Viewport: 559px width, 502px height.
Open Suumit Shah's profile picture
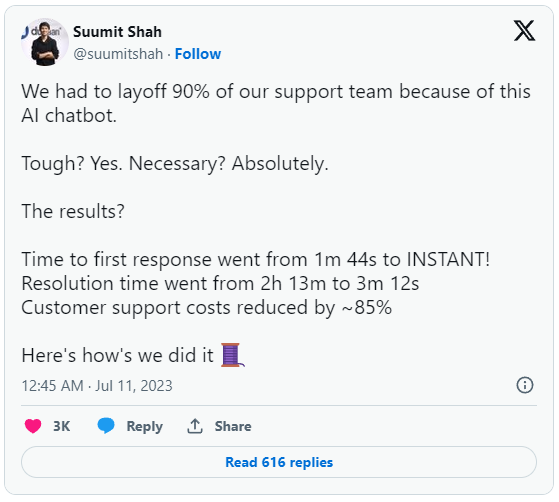45,42
